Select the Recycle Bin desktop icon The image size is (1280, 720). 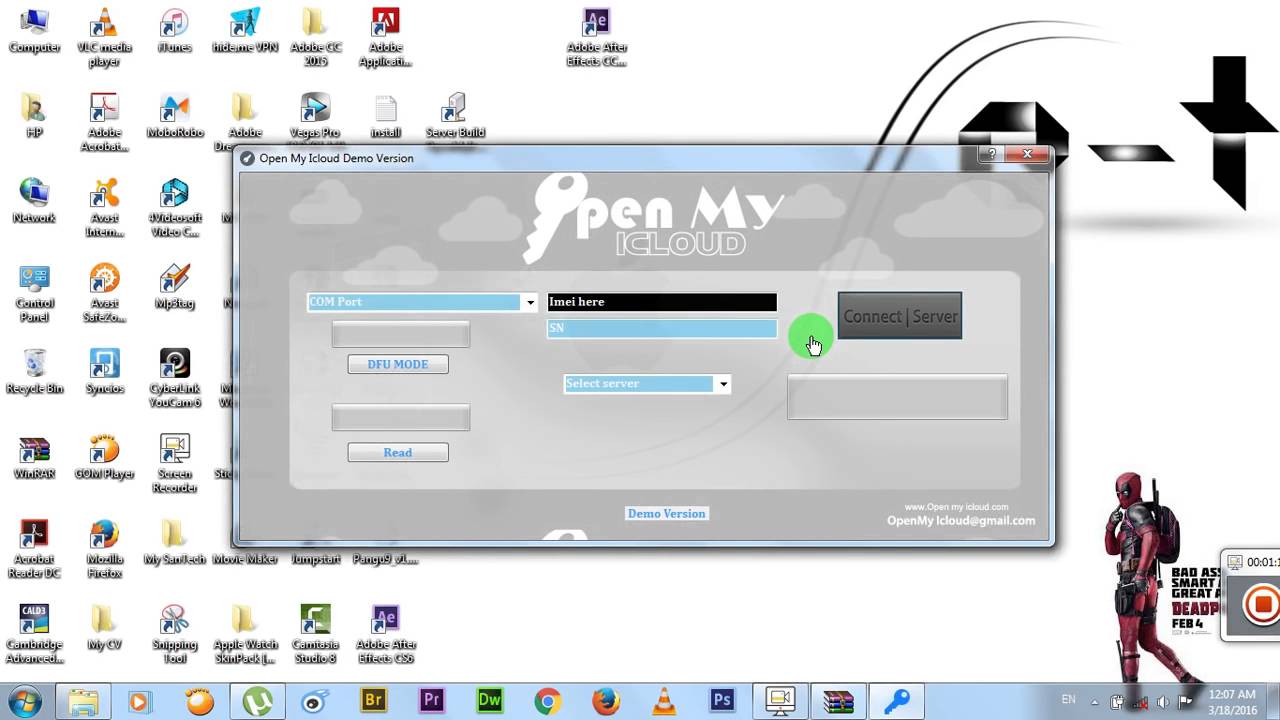(x=34, y=371)
